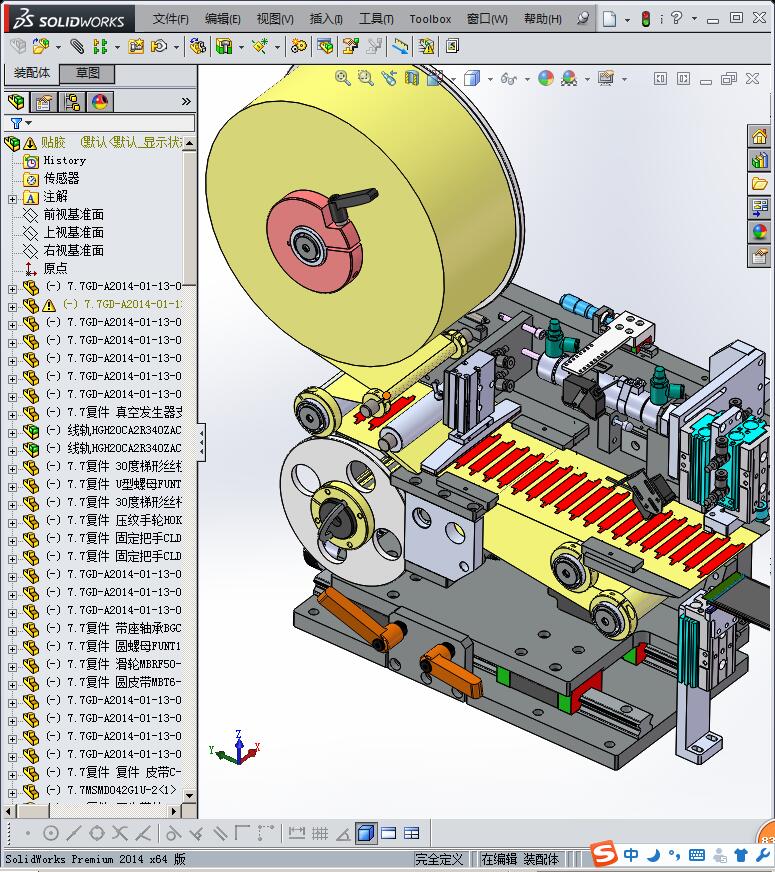Click the Reference Geometry icon
775x872 pixels.
259,47
